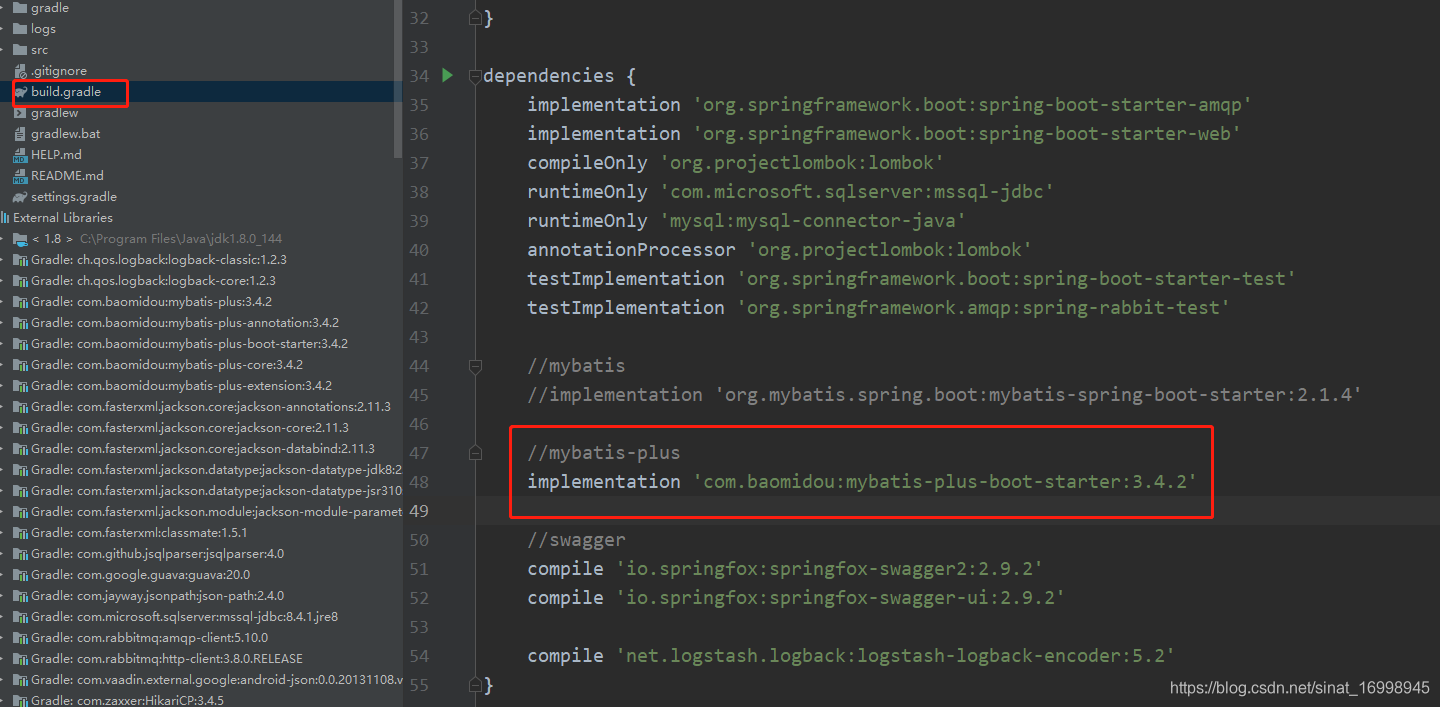Click the settings.gradle elephant icon
1440x707 pixels.
[21, 197]
